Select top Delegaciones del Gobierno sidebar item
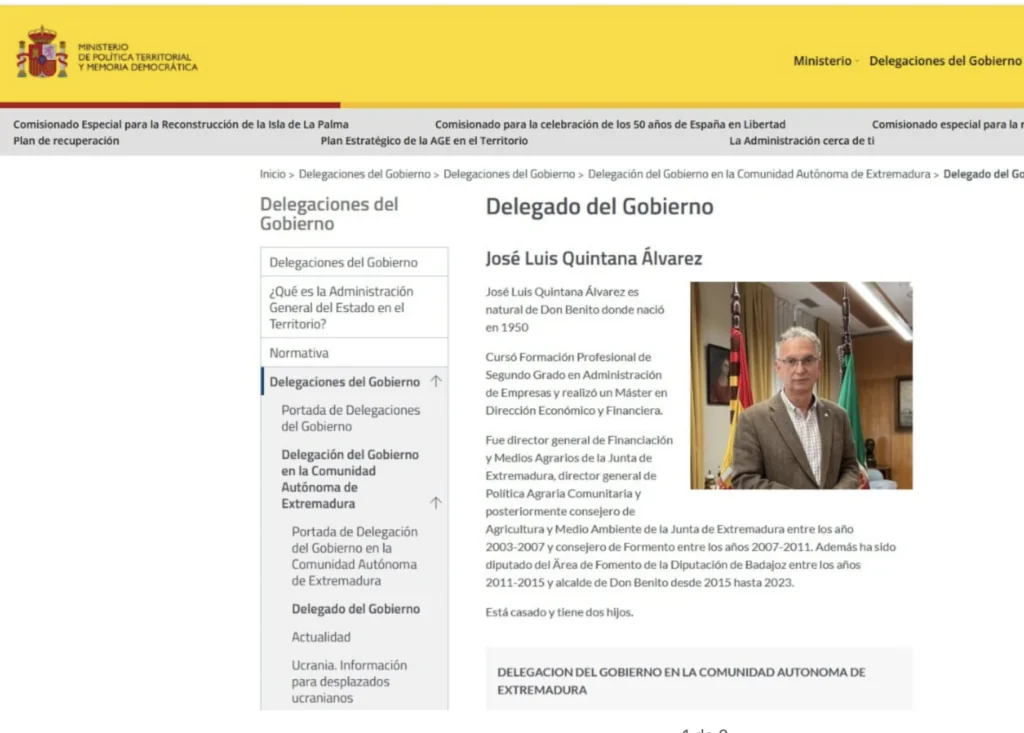Image resolution: width=1024 pixels, height=733 pixels. click(x=354, y=262)
